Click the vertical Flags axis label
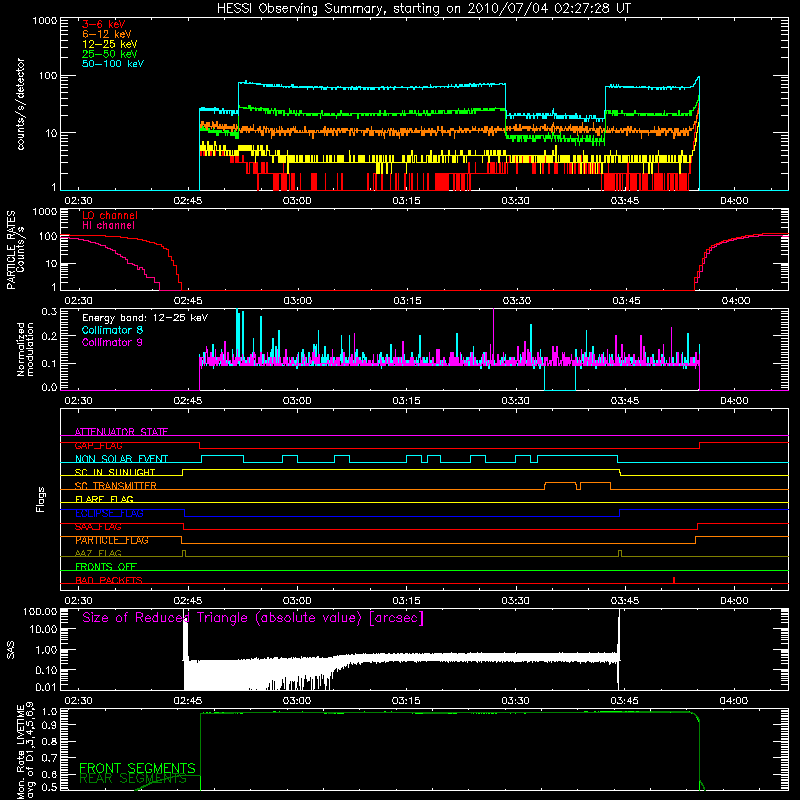Image resolution: width=800 pixels, height=800 pixels. (x=41, y=499)
